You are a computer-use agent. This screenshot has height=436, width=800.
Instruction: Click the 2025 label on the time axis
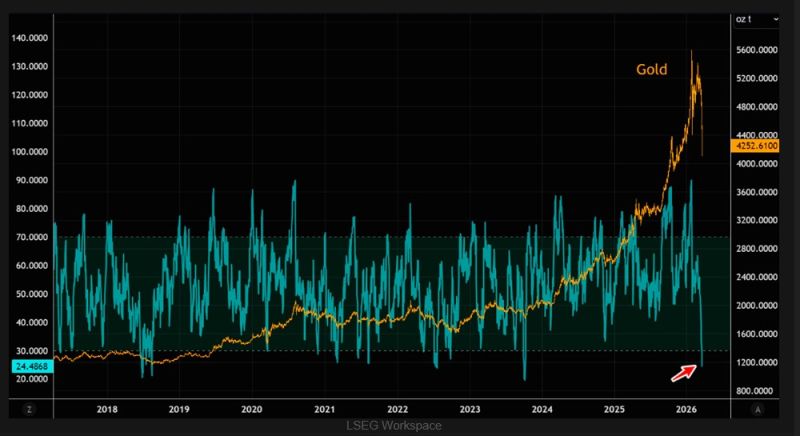point(614,409)
